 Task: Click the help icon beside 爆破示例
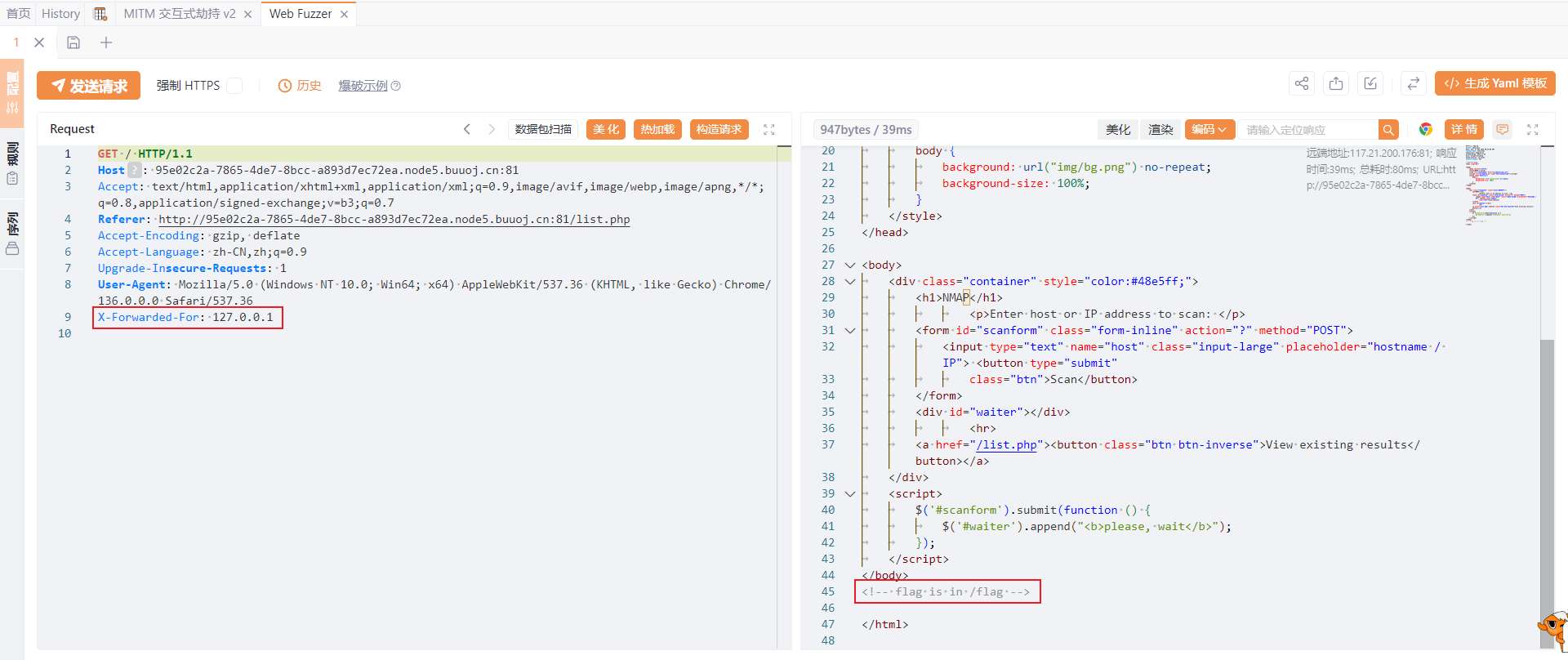(396, 86)
